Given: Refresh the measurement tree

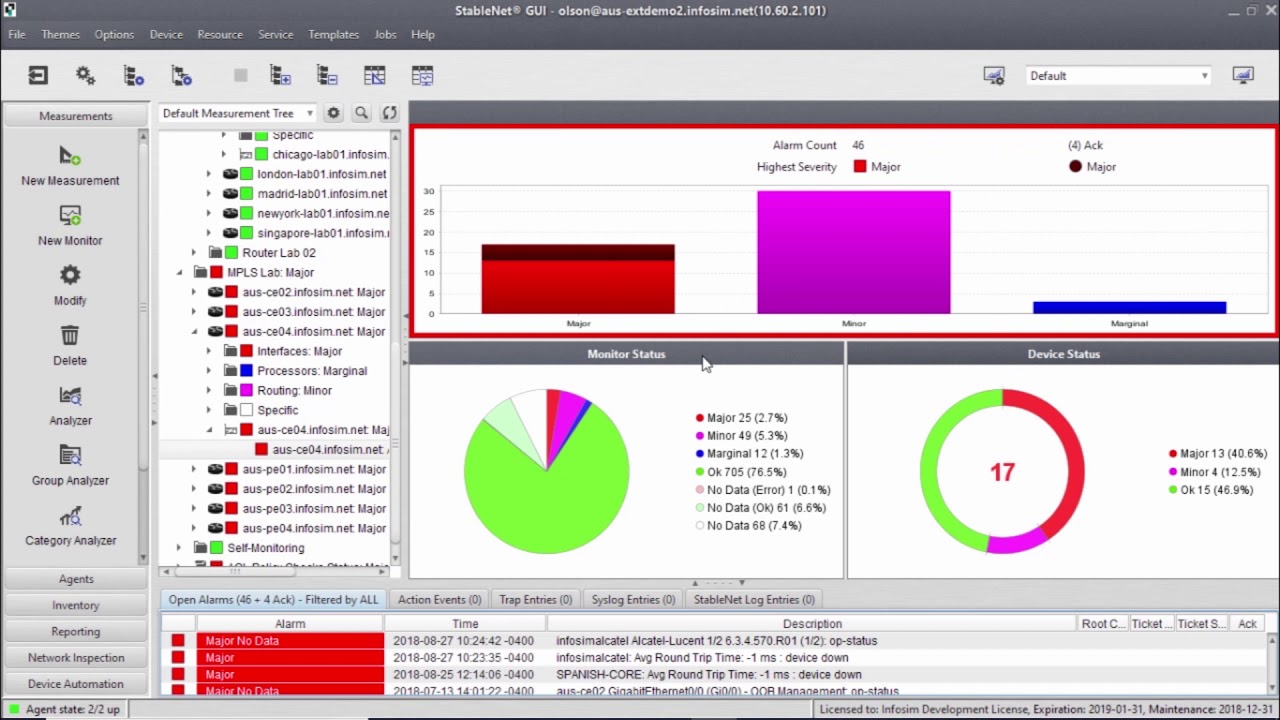Looking at the screenshot, I should [x=389, y=113].
